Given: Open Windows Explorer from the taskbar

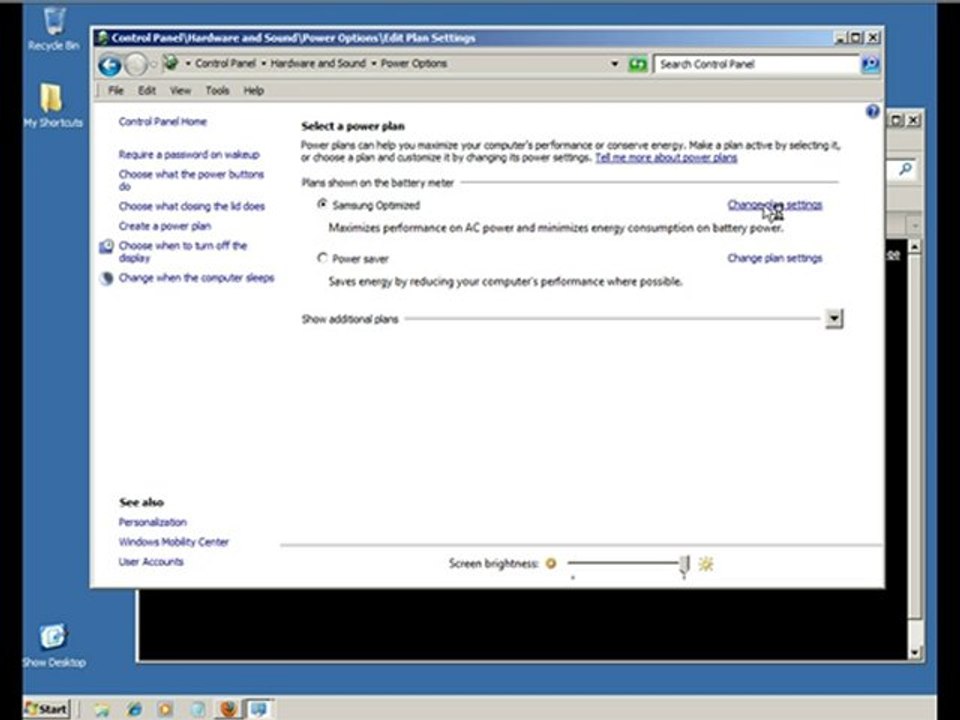Looking at the screenshot, I should tap(102, 709).
